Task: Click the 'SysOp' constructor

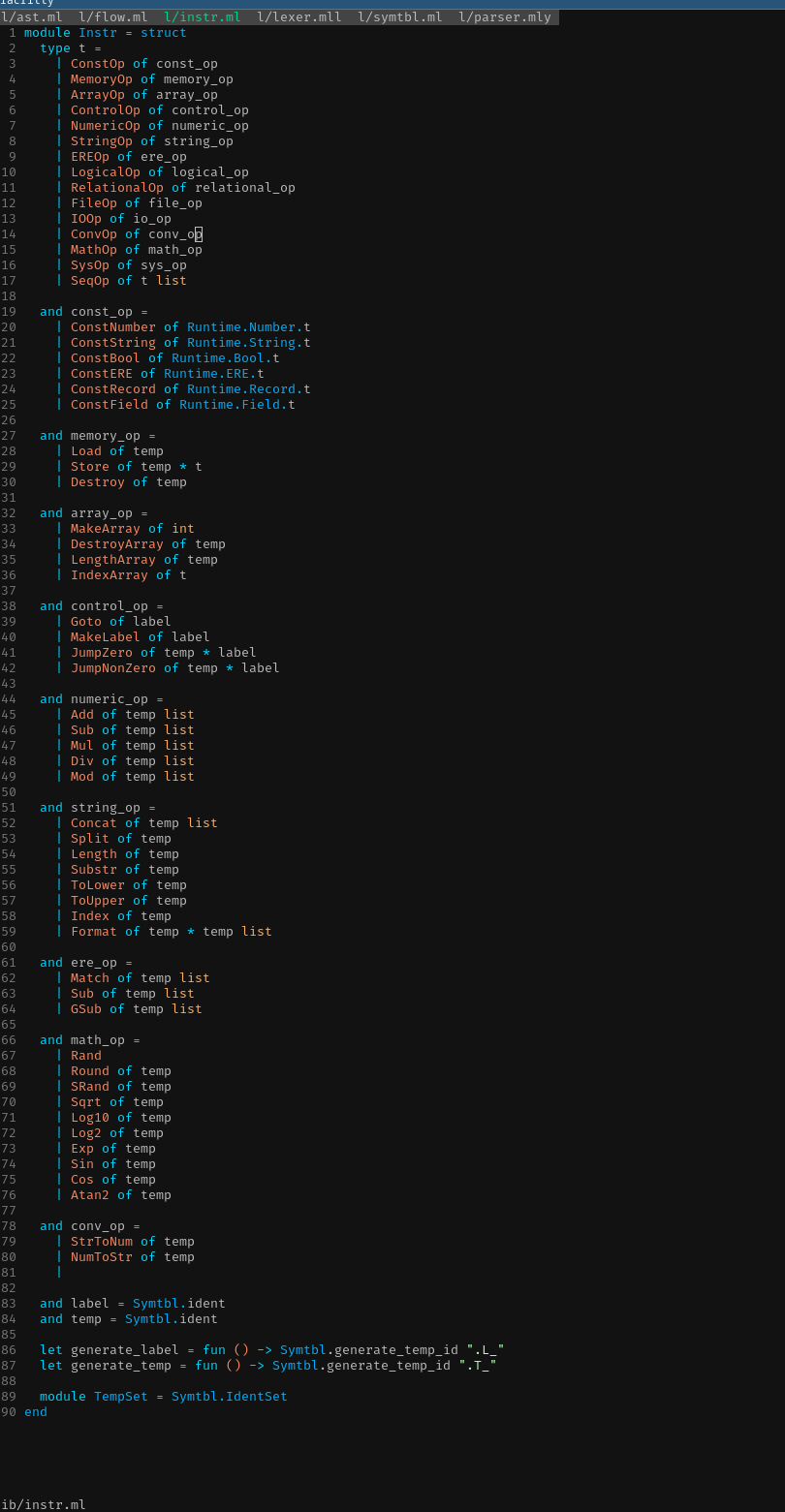Action: pyautogui.click(x=90, y=265)
